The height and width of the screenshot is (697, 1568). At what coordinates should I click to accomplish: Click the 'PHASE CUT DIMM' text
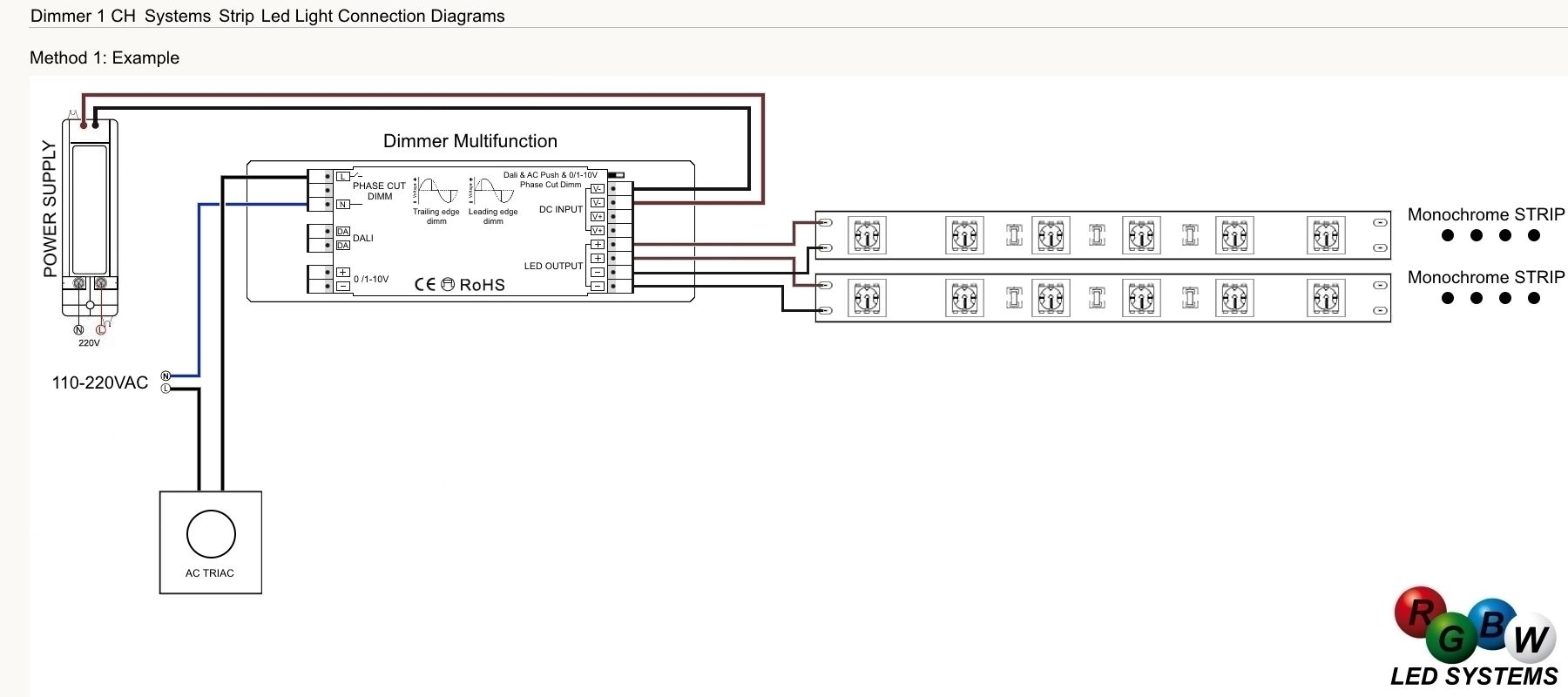click(x=380, y=191)
